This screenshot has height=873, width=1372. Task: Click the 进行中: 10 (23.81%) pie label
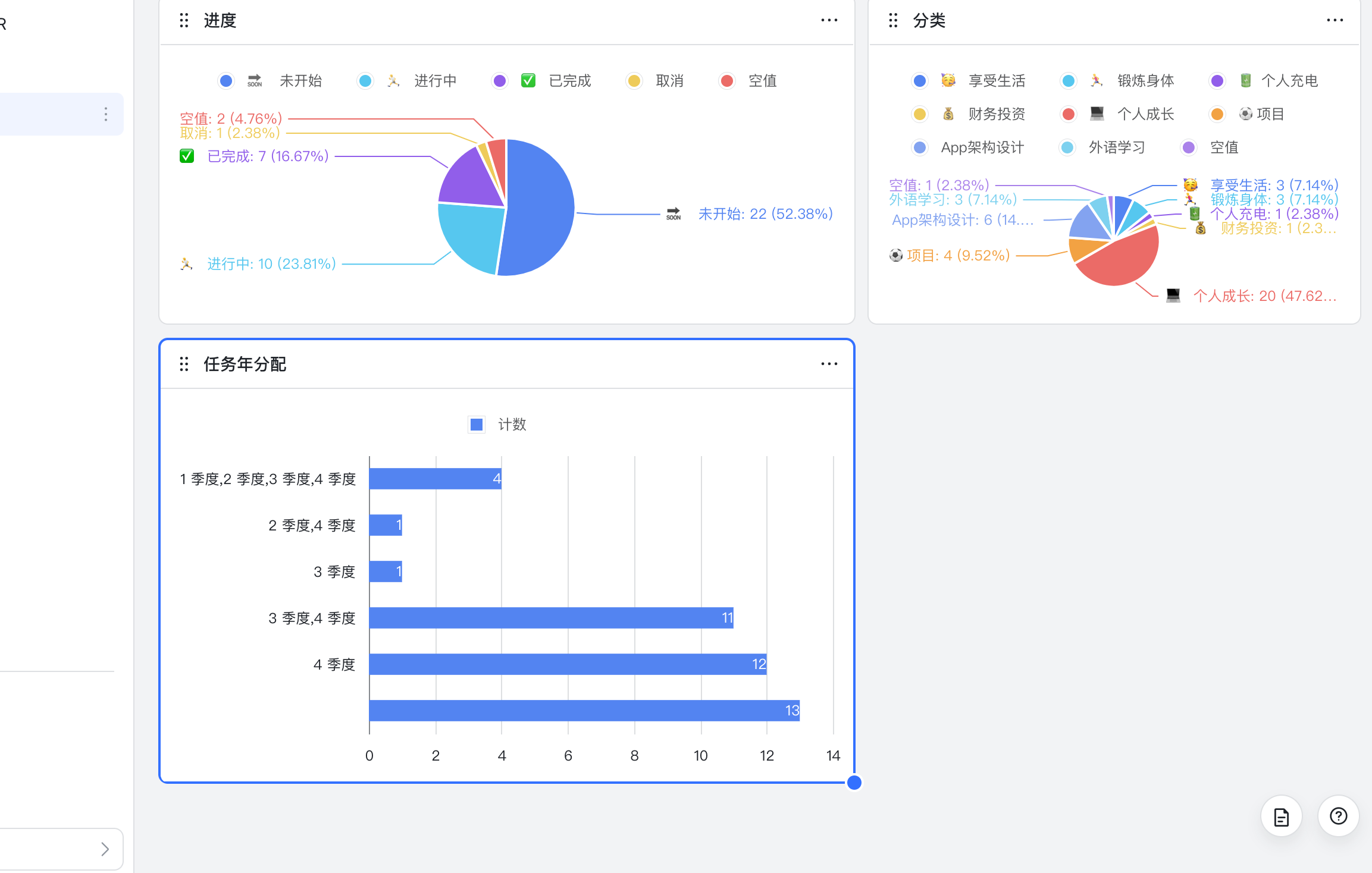click(x=271, y=264)
